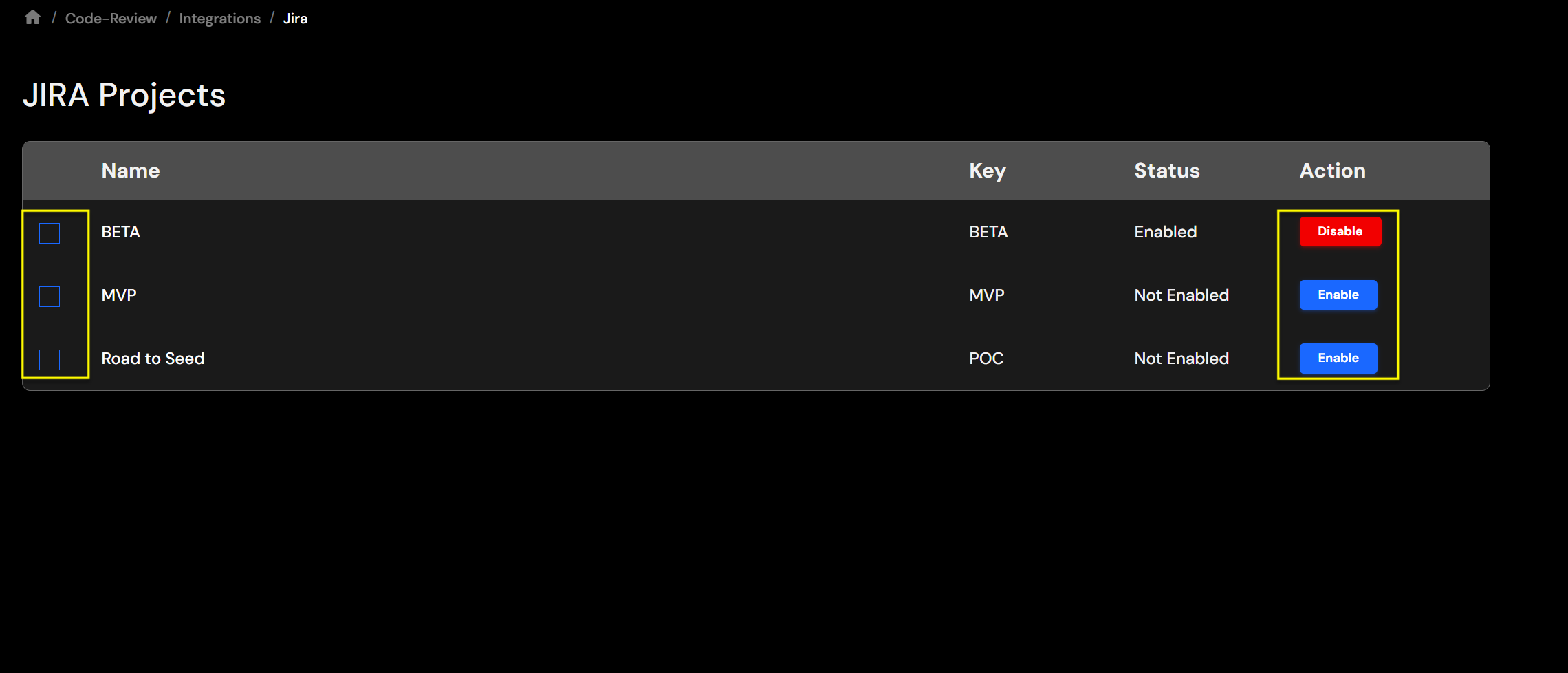Enable the MVP project
Viewport: 1568px width, 673px height.
1338,295
